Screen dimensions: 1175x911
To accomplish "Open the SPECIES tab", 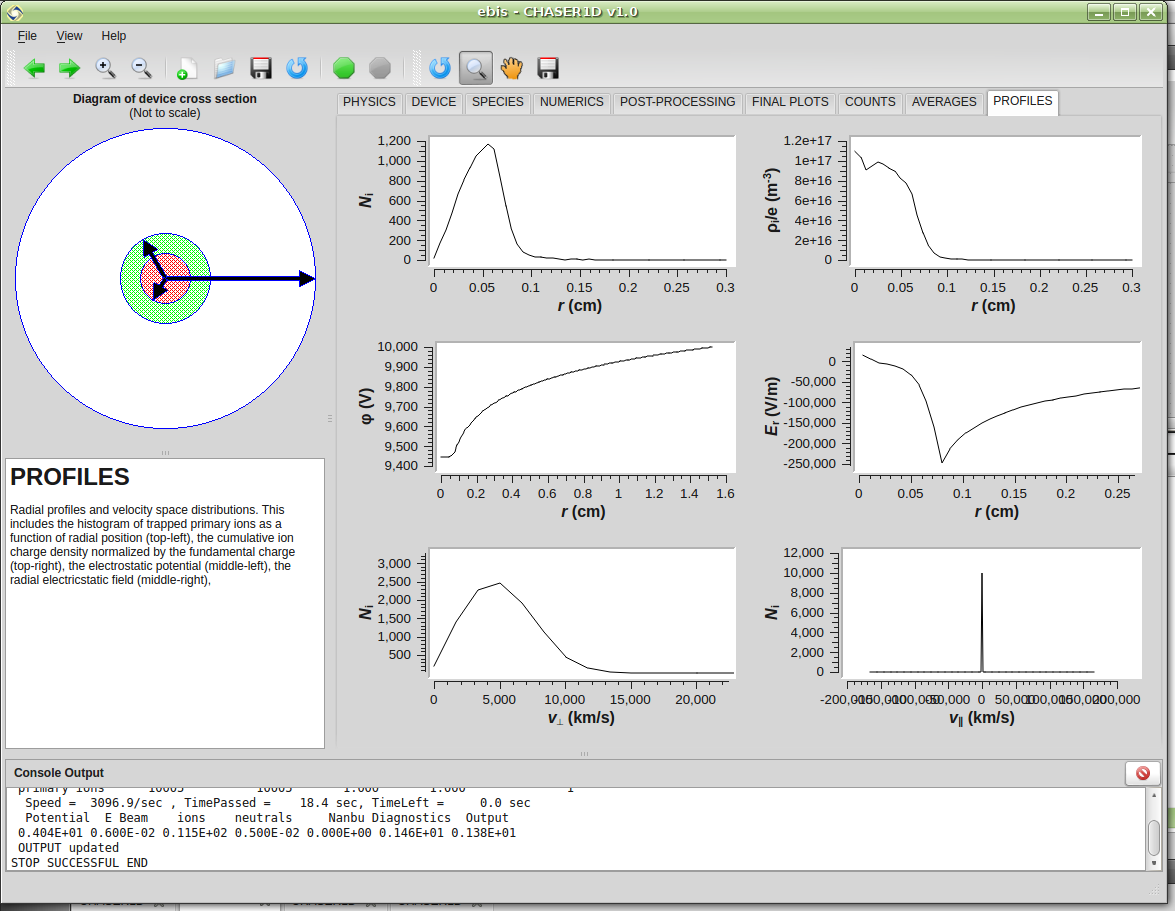I will (498, 102).
